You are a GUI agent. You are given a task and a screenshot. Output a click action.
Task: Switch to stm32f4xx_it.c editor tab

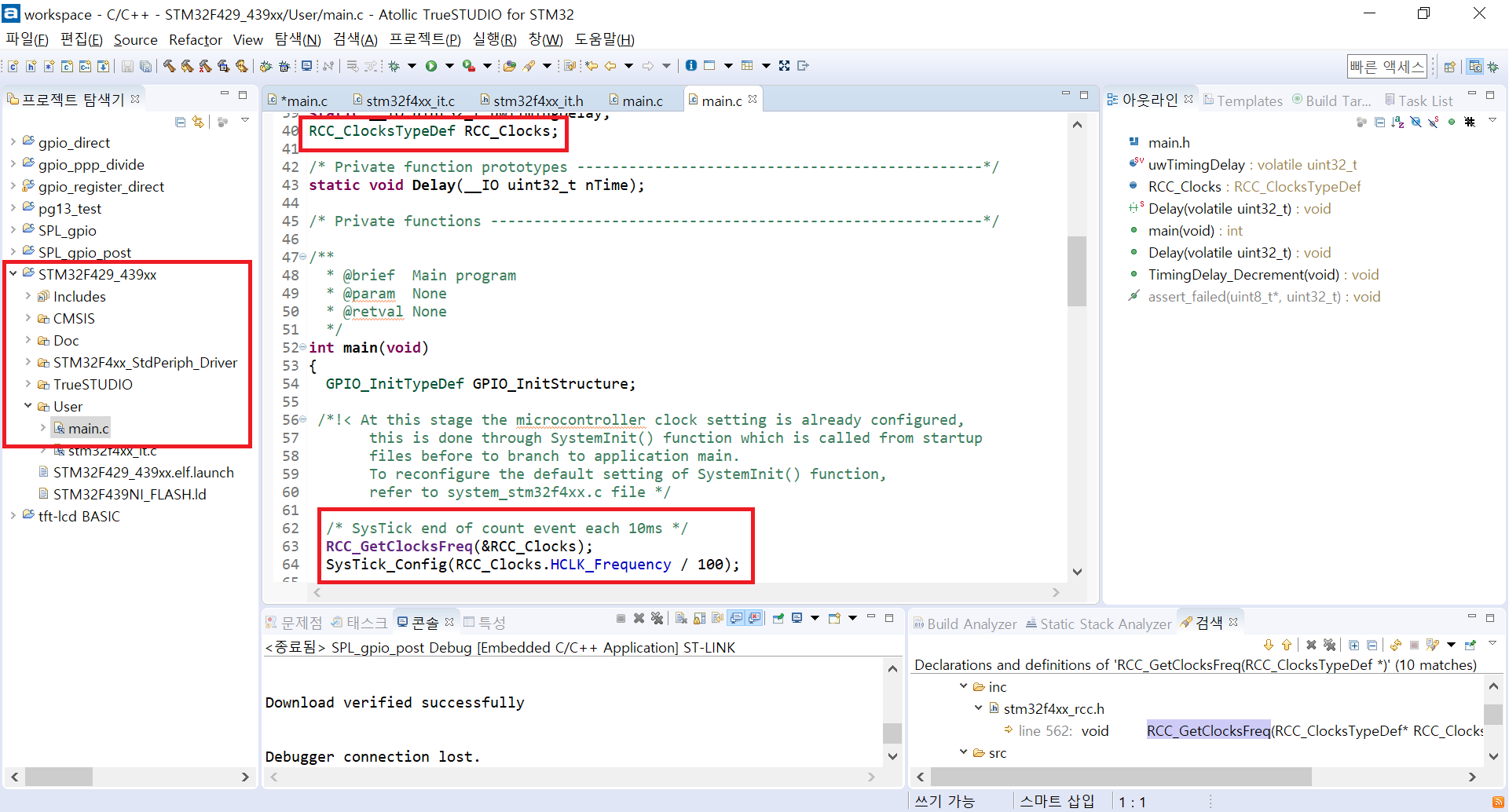[x=404, y=101]
